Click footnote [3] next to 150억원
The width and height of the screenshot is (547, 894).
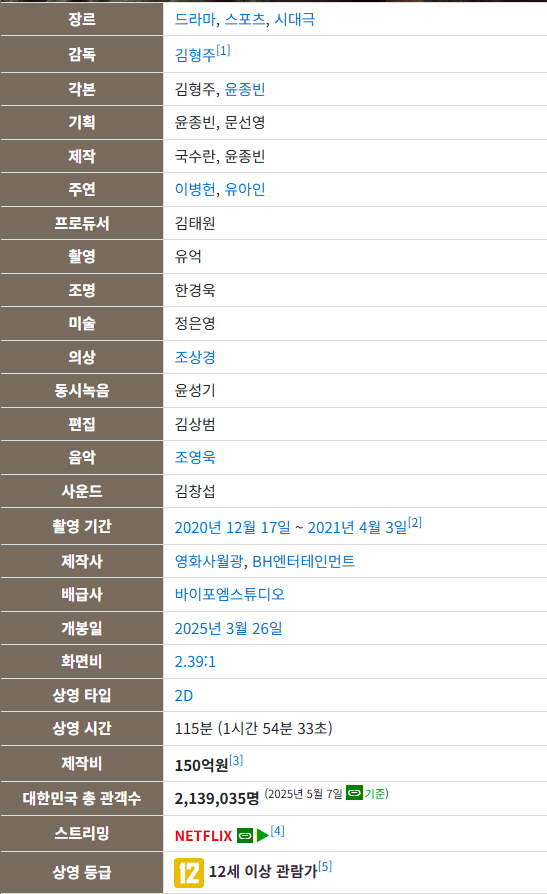tap(236, 760)
